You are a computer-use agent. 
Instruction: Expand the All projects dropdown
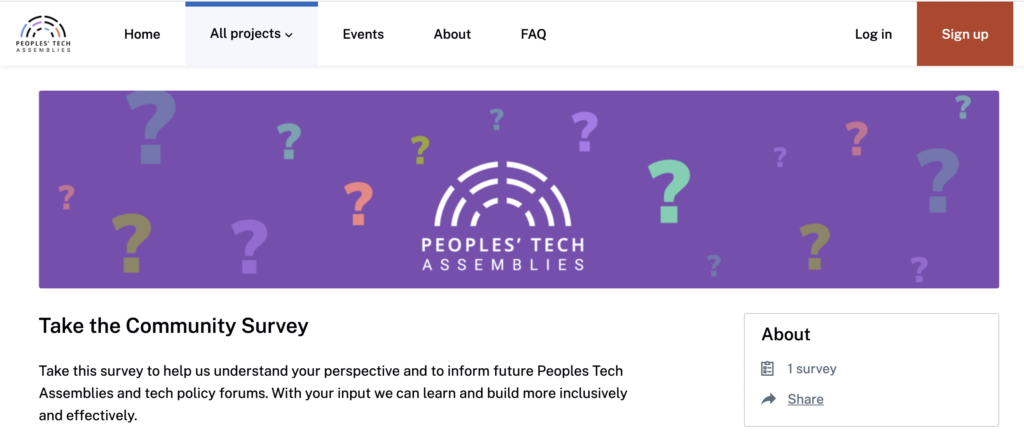pyautogui.click(x=251, y=34)
